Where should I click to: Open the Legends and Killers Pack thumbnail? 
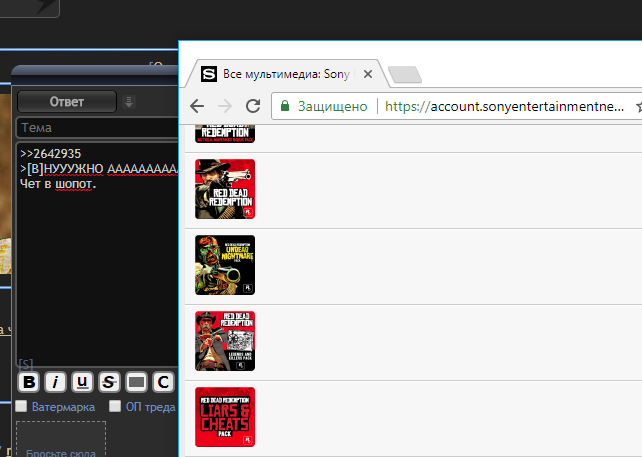tap(225, 341)
